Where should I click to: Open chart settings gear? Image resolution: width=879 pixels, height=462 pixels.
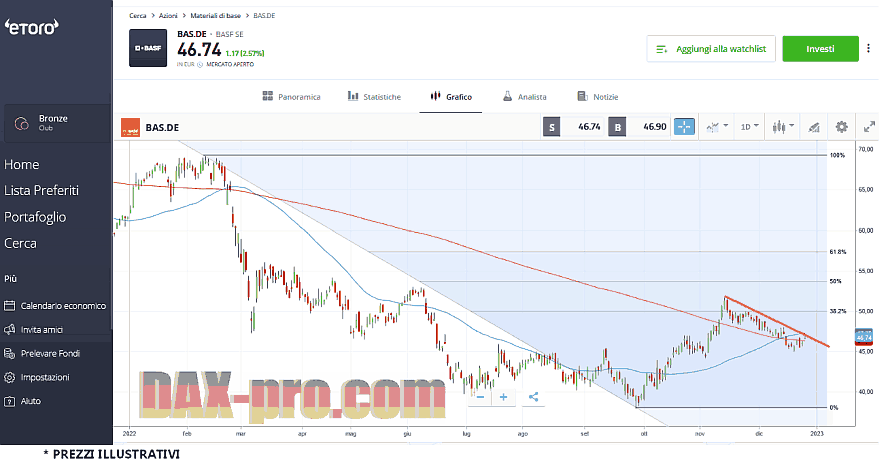(x=841, y=127)
